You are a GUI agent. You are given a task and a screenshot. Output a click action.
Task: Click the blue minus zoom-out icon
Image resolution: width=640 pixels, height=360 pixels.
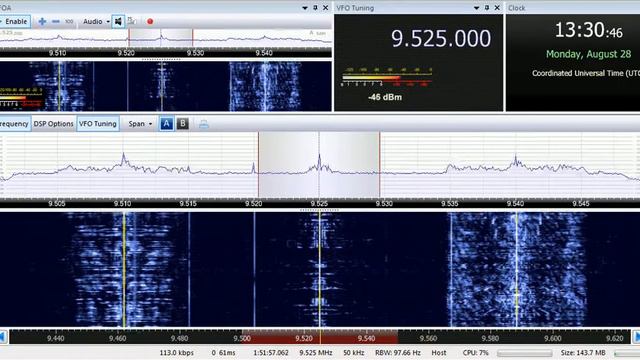[x=56, y=22]
